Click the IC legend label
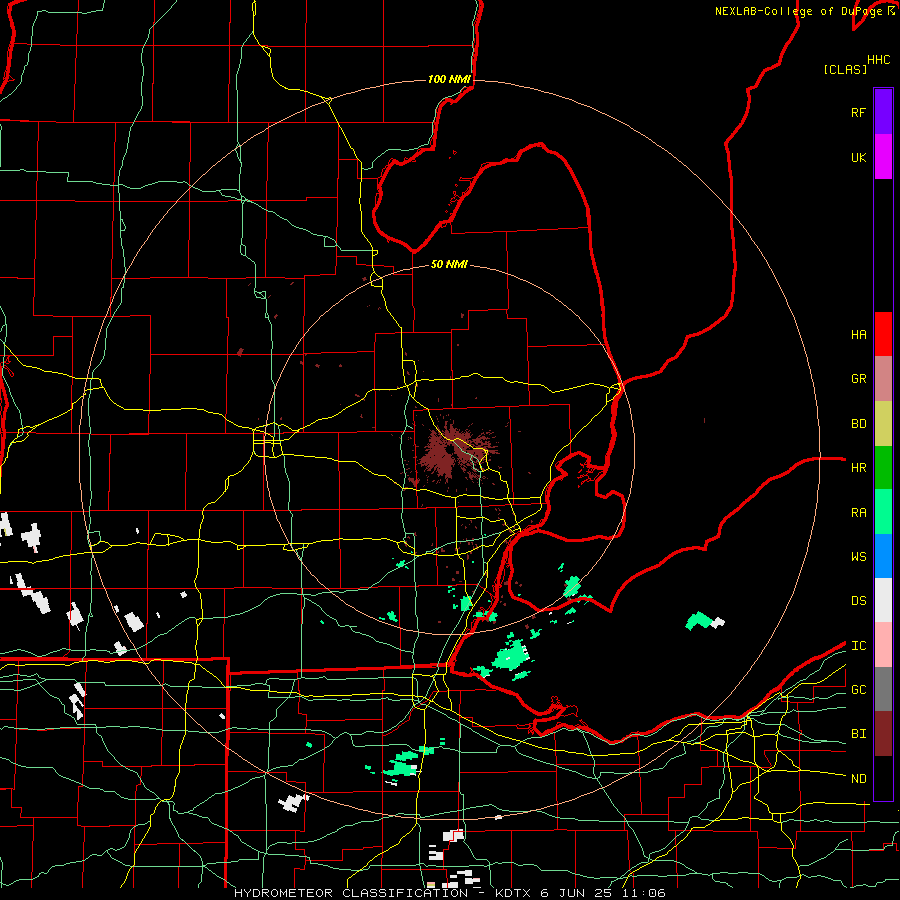The width and height of the screenshot is (900, 900). (x=858, y=646)
